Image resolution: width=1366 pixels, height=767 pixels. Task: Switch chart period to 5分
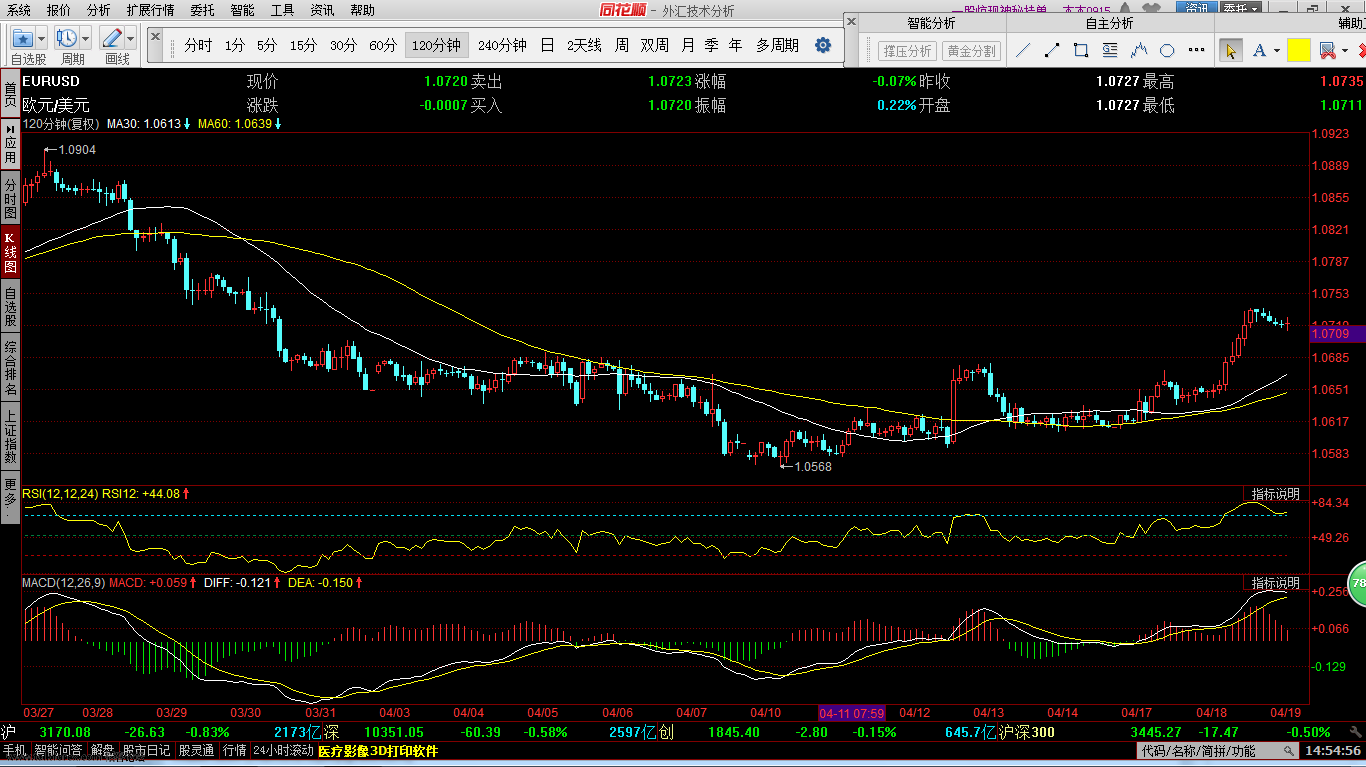point(267,45)
